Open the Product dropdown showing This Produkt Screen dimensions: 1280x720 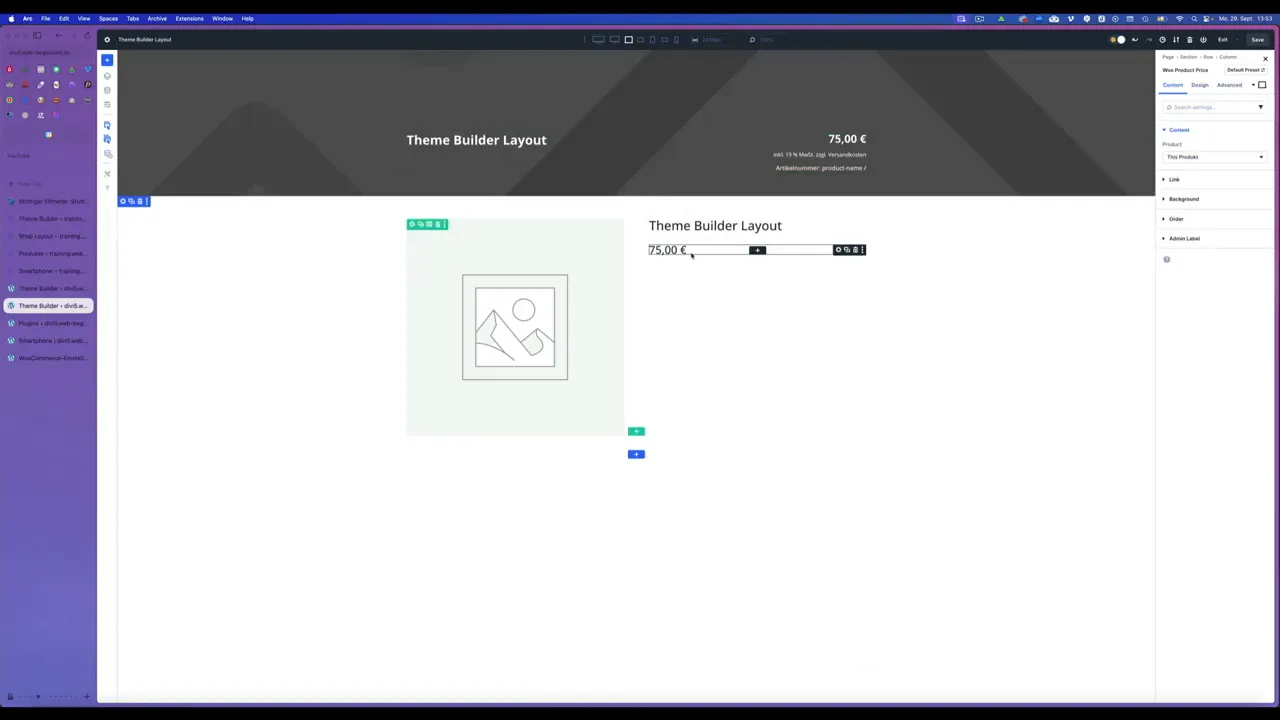[x=1214, y=157]
